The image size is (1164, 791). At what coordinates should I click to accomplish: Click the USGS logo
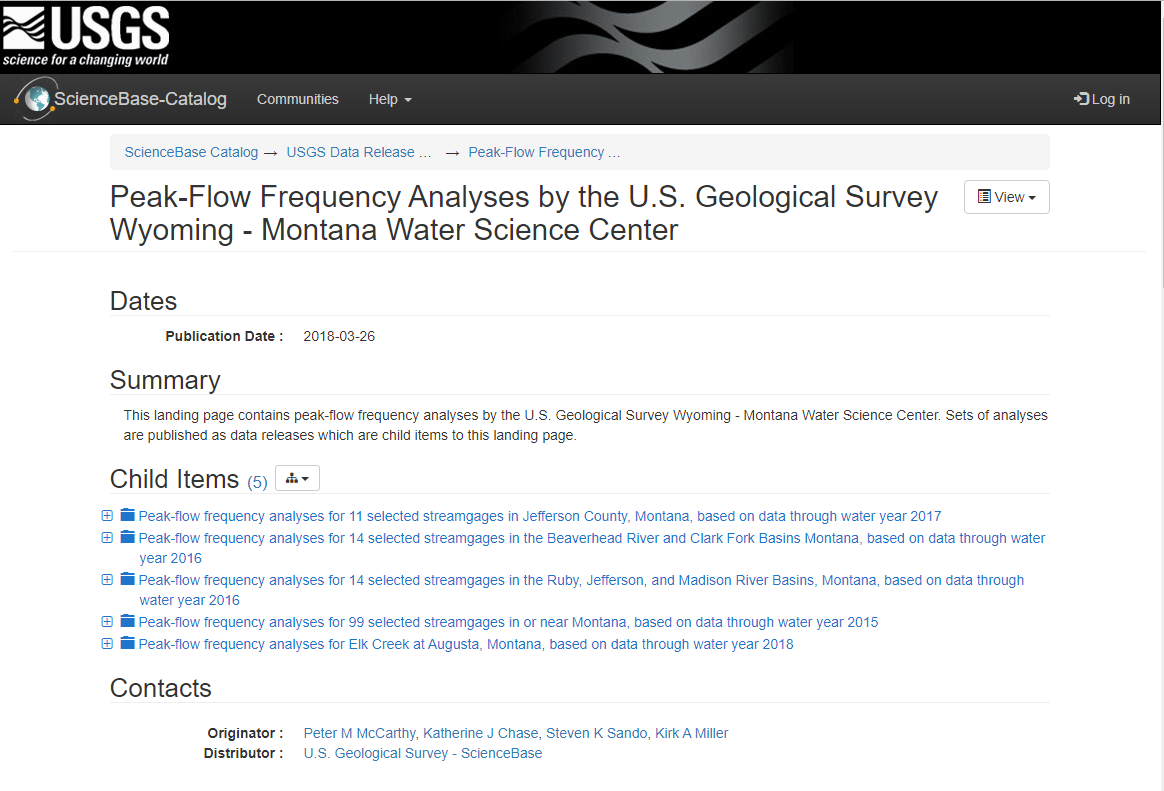click(85, 33)
